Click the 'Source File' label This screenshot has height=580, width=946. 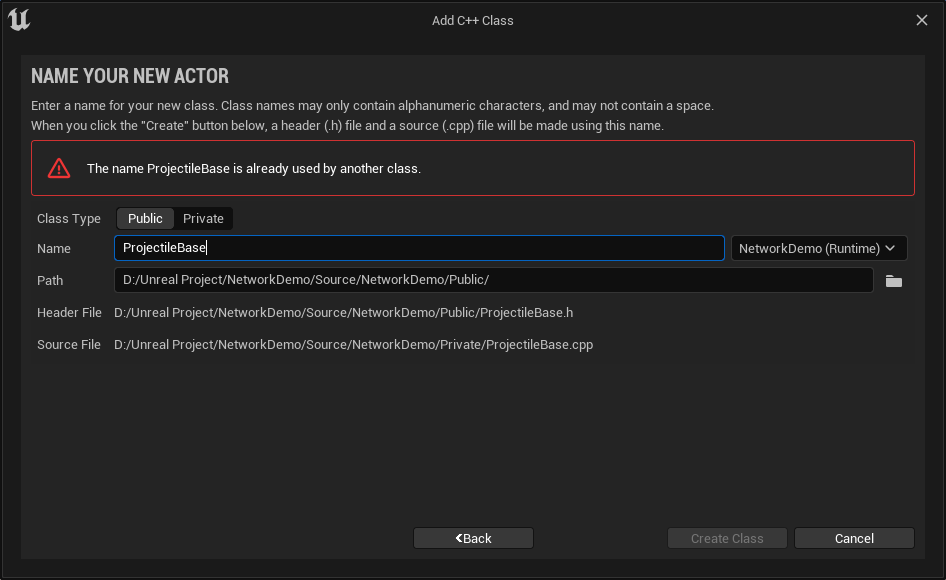point(69,345)
